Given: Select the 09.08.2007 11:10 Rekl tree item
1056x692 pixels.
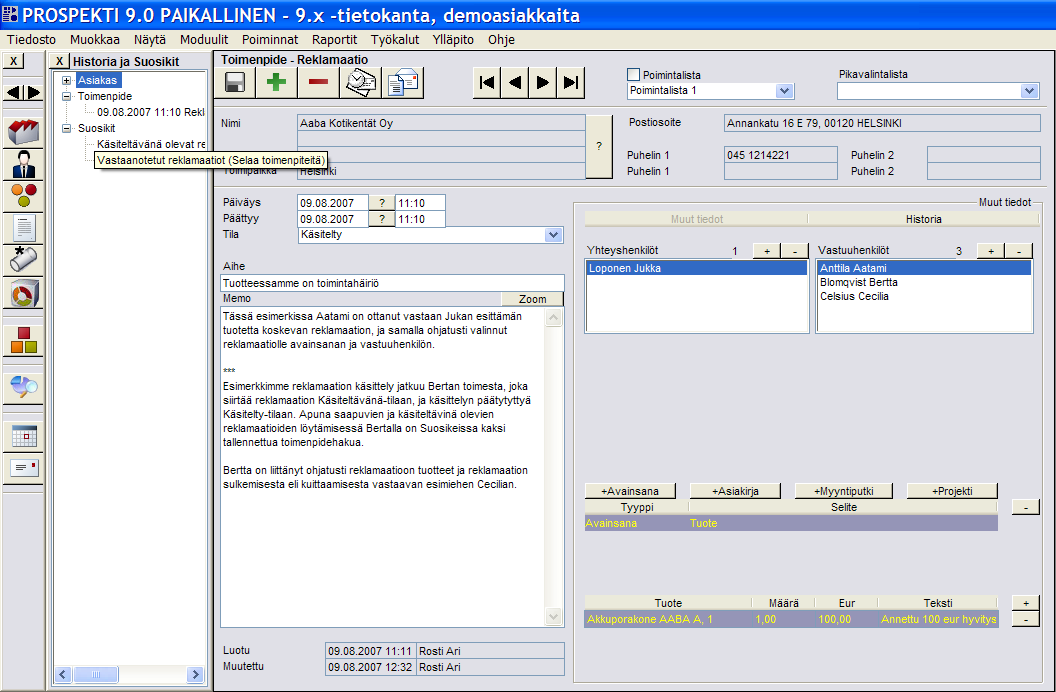Looking at the screenshot, I should coord(150,112).
